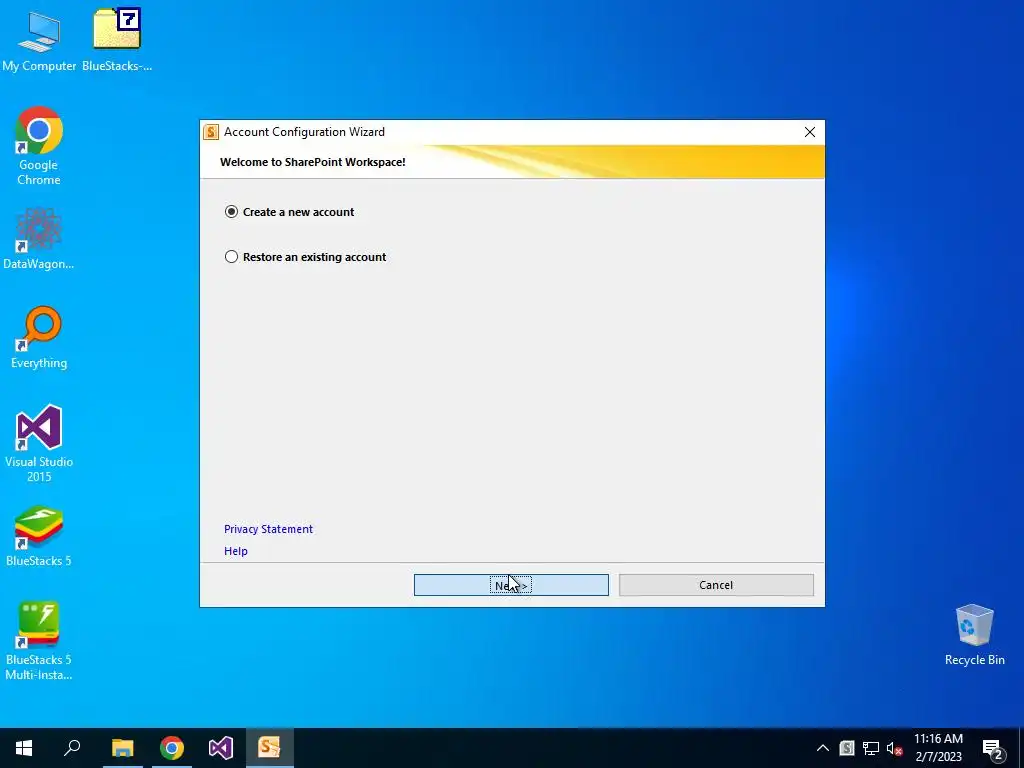Click the muted volume tray icon
The width and height of the screenshot is (1024, 768).
coord(894,748)
